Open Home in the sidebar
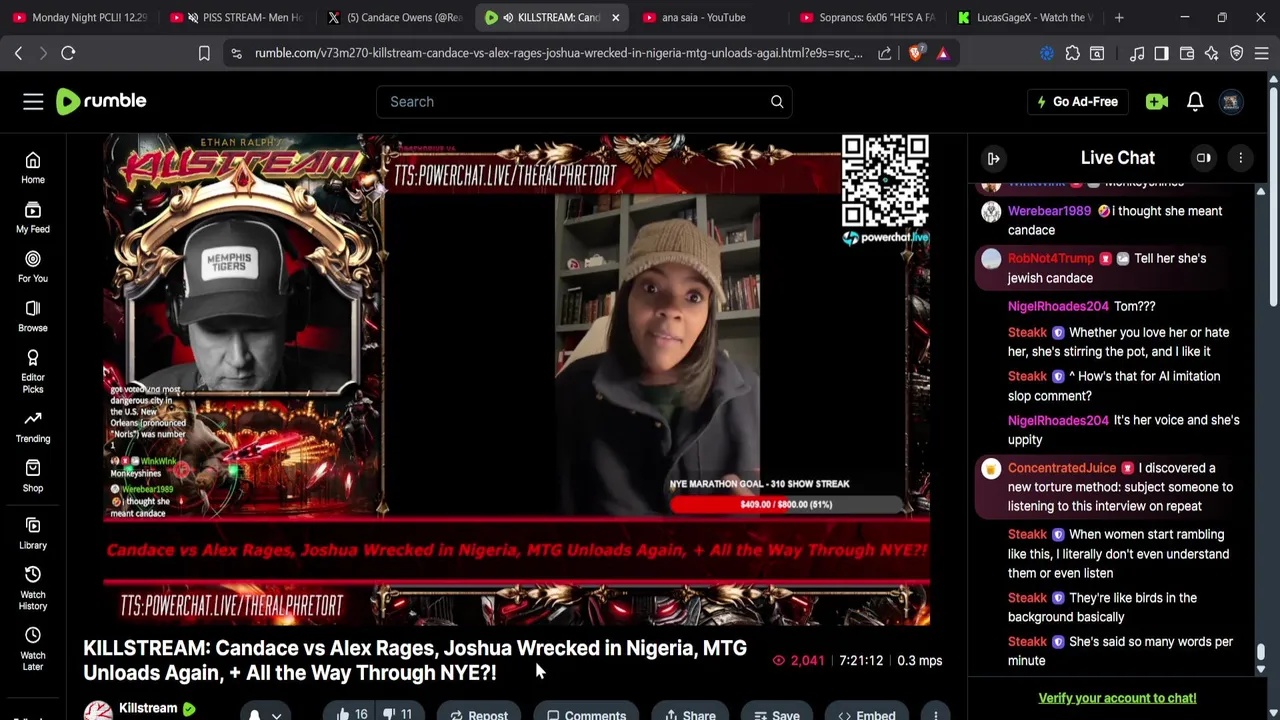1280x720 pixels. [x=33, y=168]
